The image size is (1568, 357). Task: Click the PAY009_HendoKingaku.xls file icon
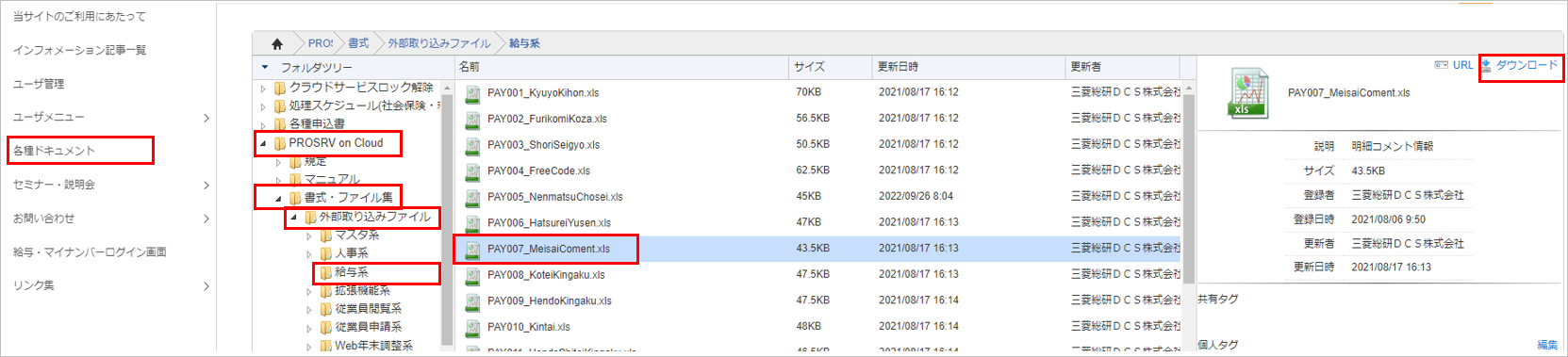[x=473, y=301]
